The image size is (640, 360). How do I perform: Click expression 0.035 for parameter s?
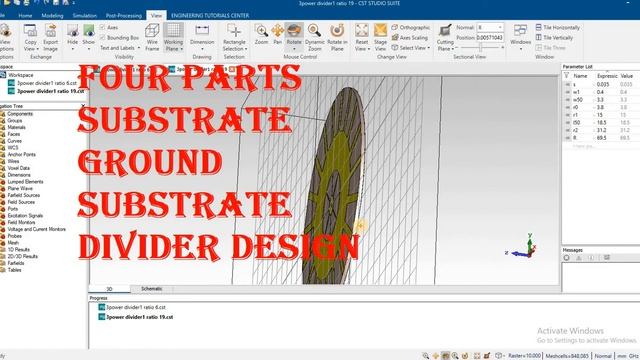click(x=603, y=84)
